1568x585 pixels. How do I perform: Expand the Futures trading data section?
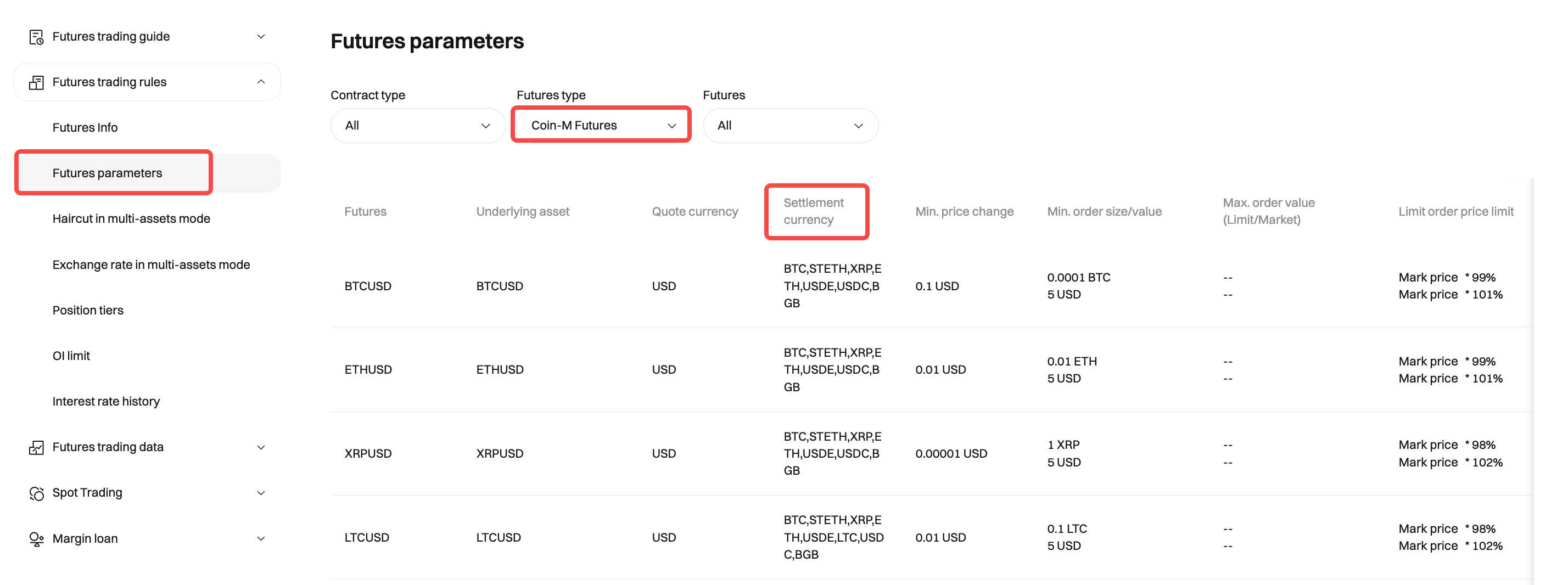261,447
